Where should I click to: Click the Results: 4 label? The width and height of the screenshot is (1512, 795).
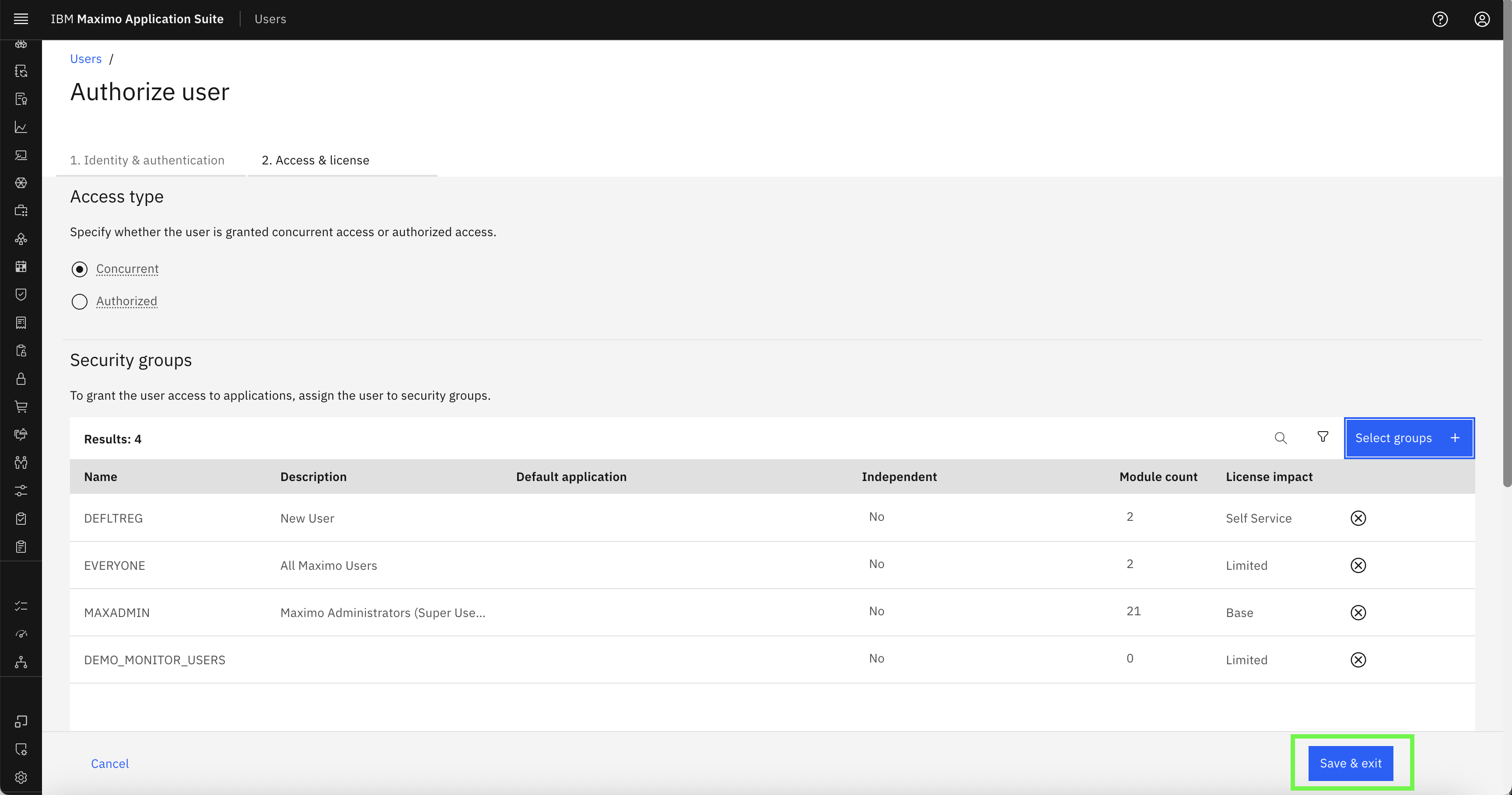point(113,439)
